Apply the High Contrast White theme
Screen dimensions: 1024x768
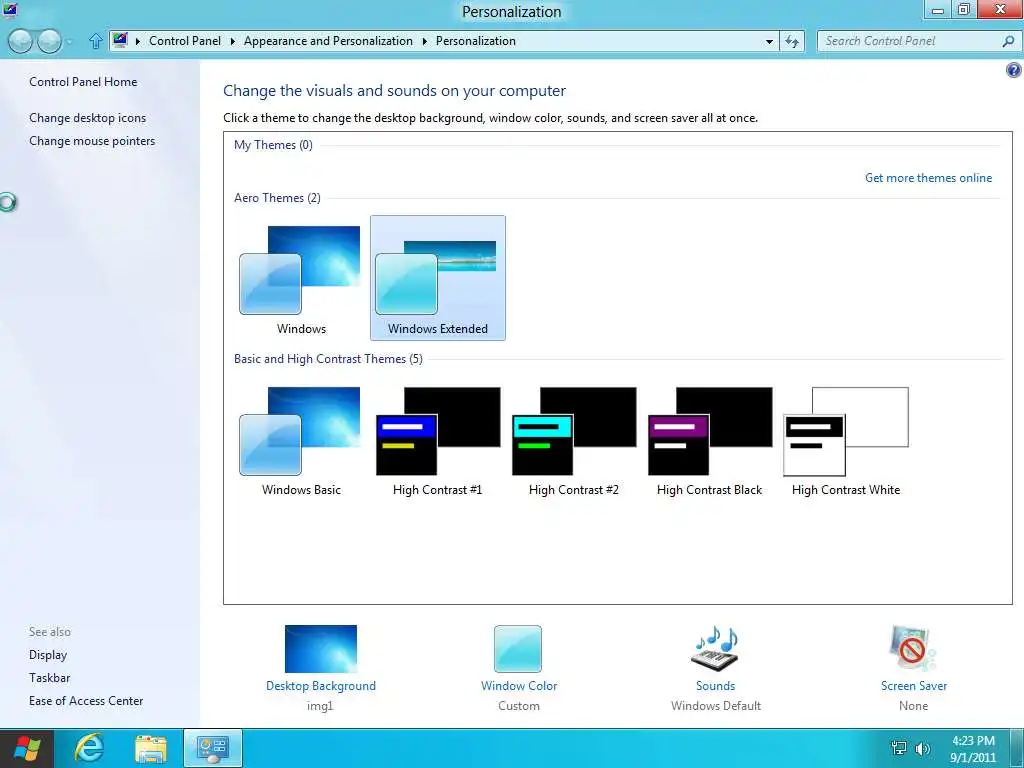coord(846,441)
